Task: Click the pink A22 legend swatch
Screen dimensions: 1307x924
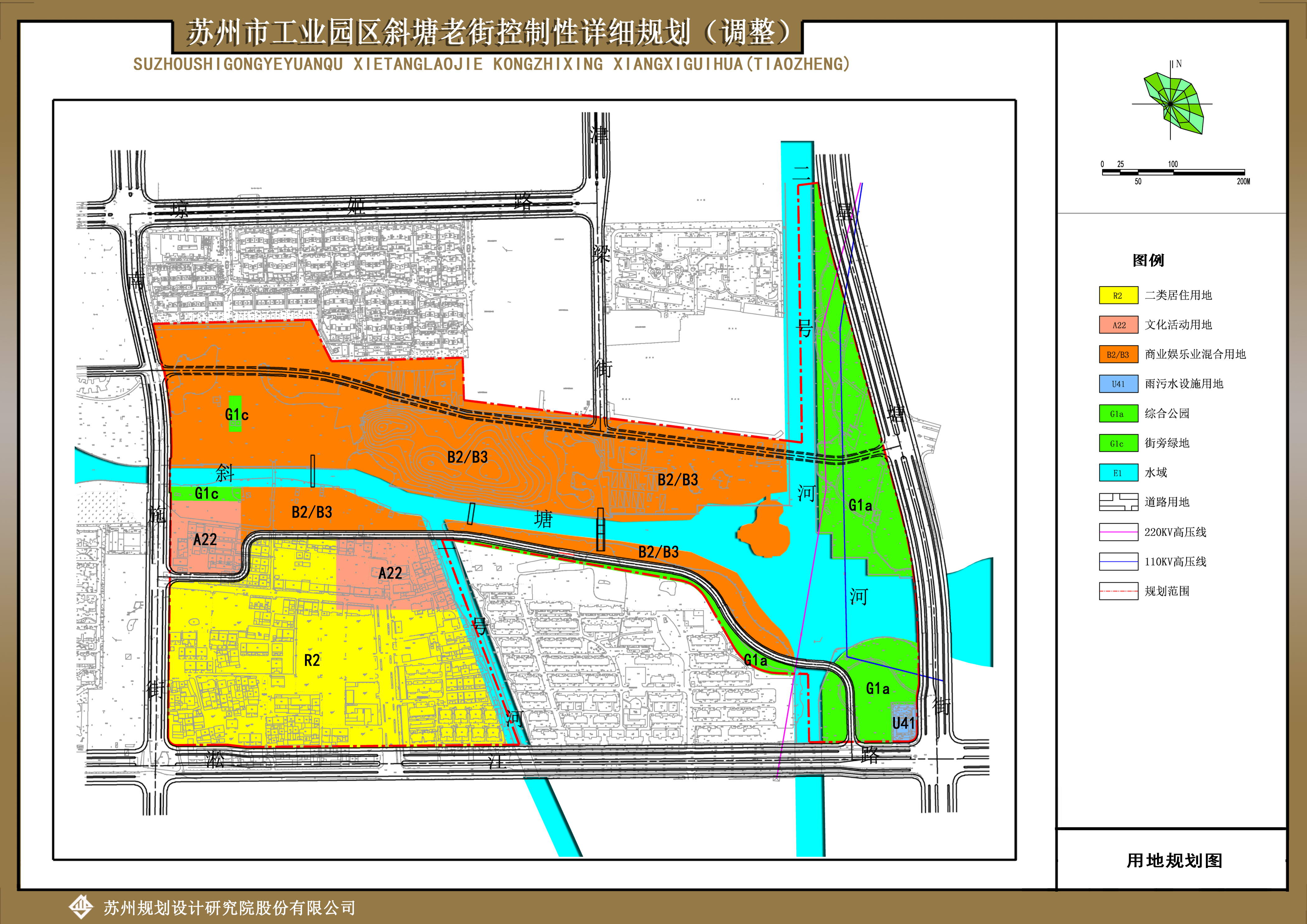Action: (1118, 325)
